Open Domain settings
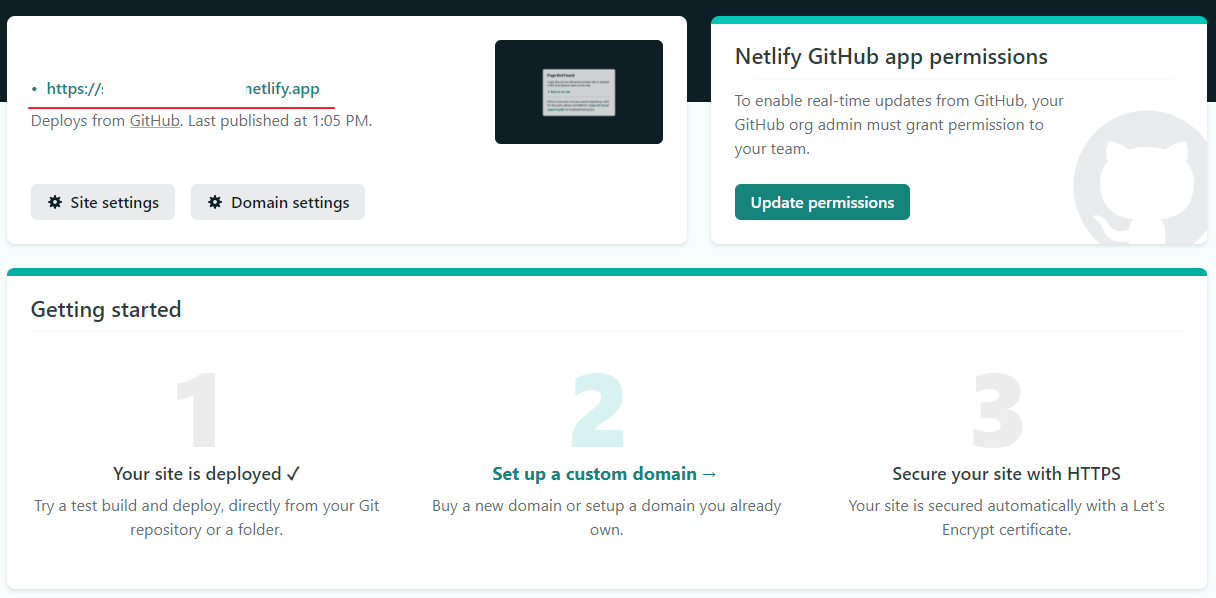Screen dimensions: 1216x598 278,202
